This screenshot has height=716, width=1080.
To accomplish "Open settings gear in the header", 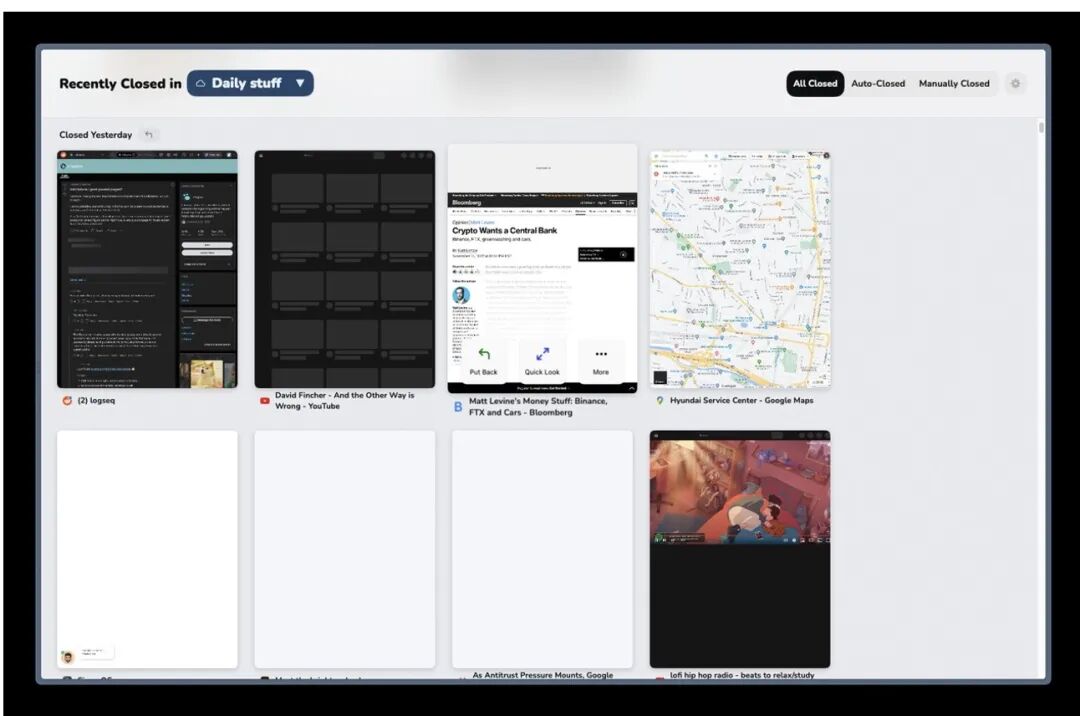I will 1015,83.
